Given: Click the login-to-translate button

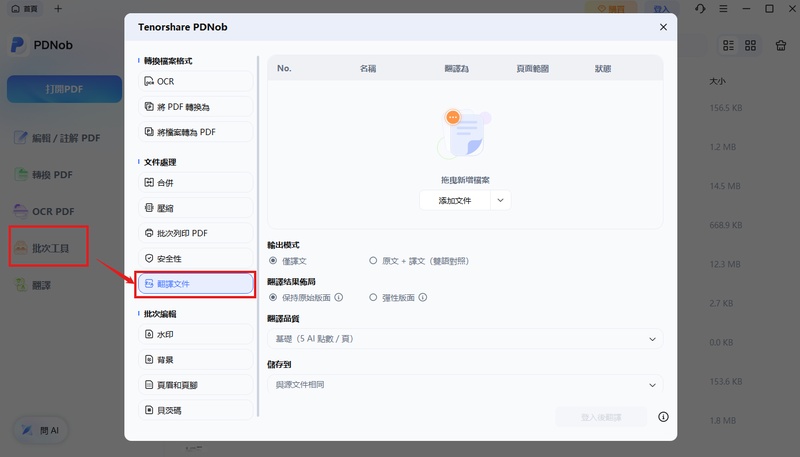Looking at the screenshot, I should [x=601, y=417].
